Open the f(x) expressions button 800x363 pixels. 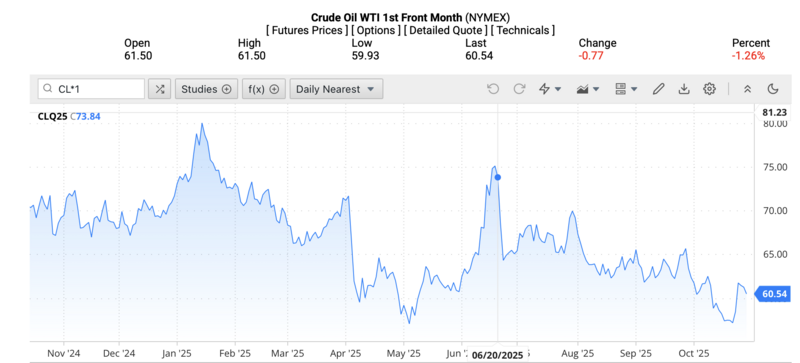(264, 89)
